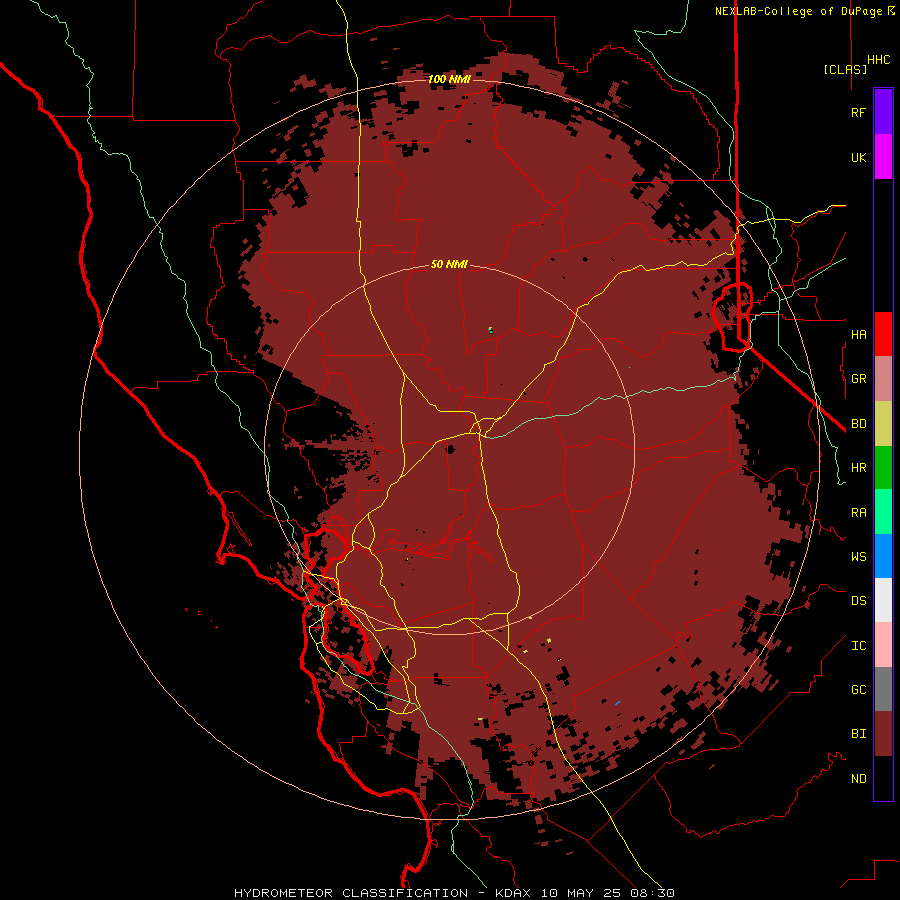
Task: Click the BD legend label
Action: (x=858, y=424)
